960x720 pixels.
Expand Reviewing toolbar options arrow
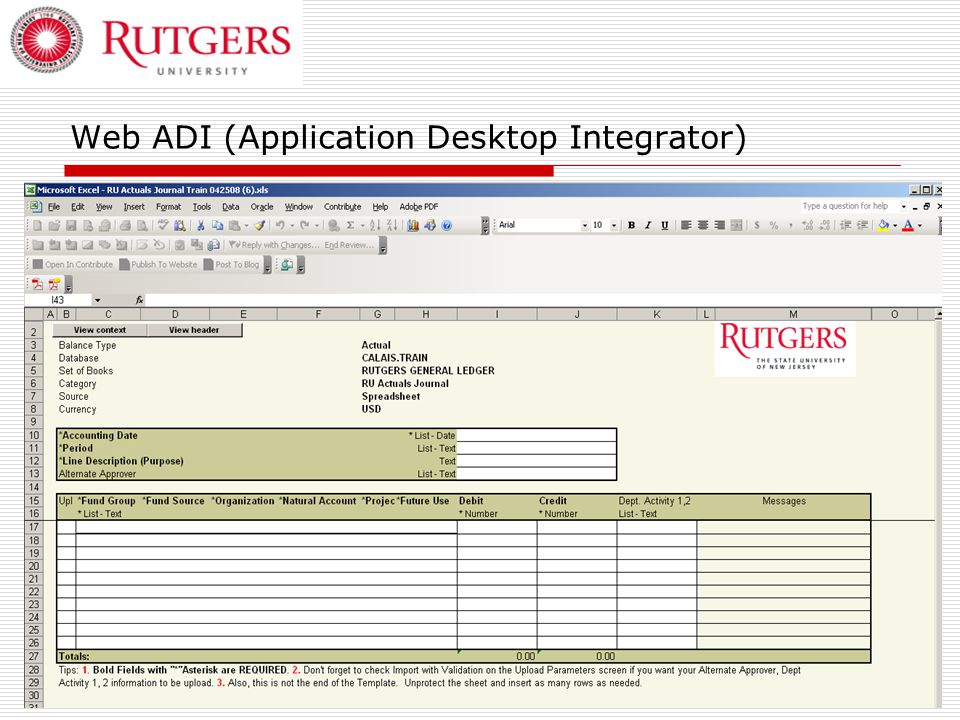point(383,246)
